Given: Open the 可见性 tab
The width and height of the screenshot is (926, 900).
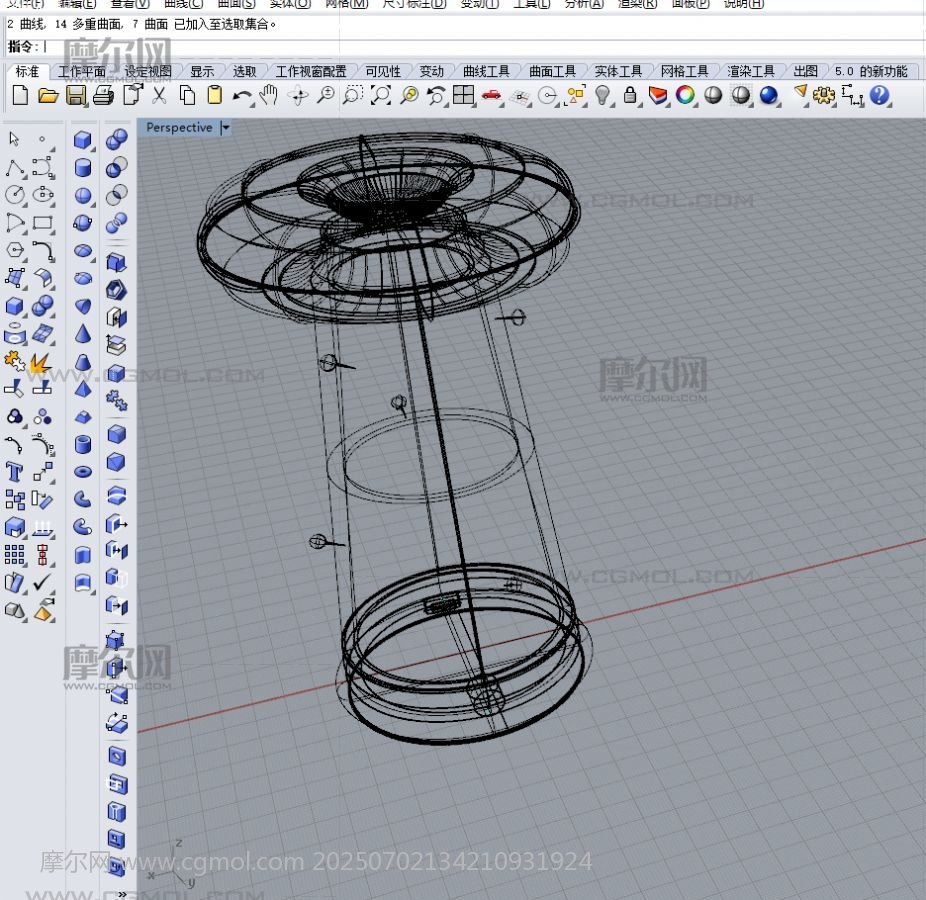Looking at the screenshot, I should pos(383,71).
